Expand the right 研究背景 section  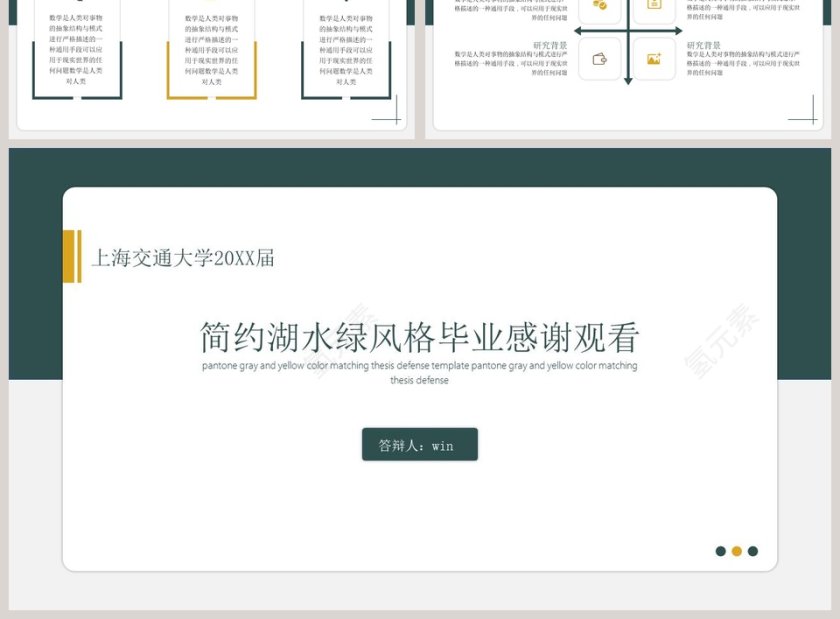point(703,44)
